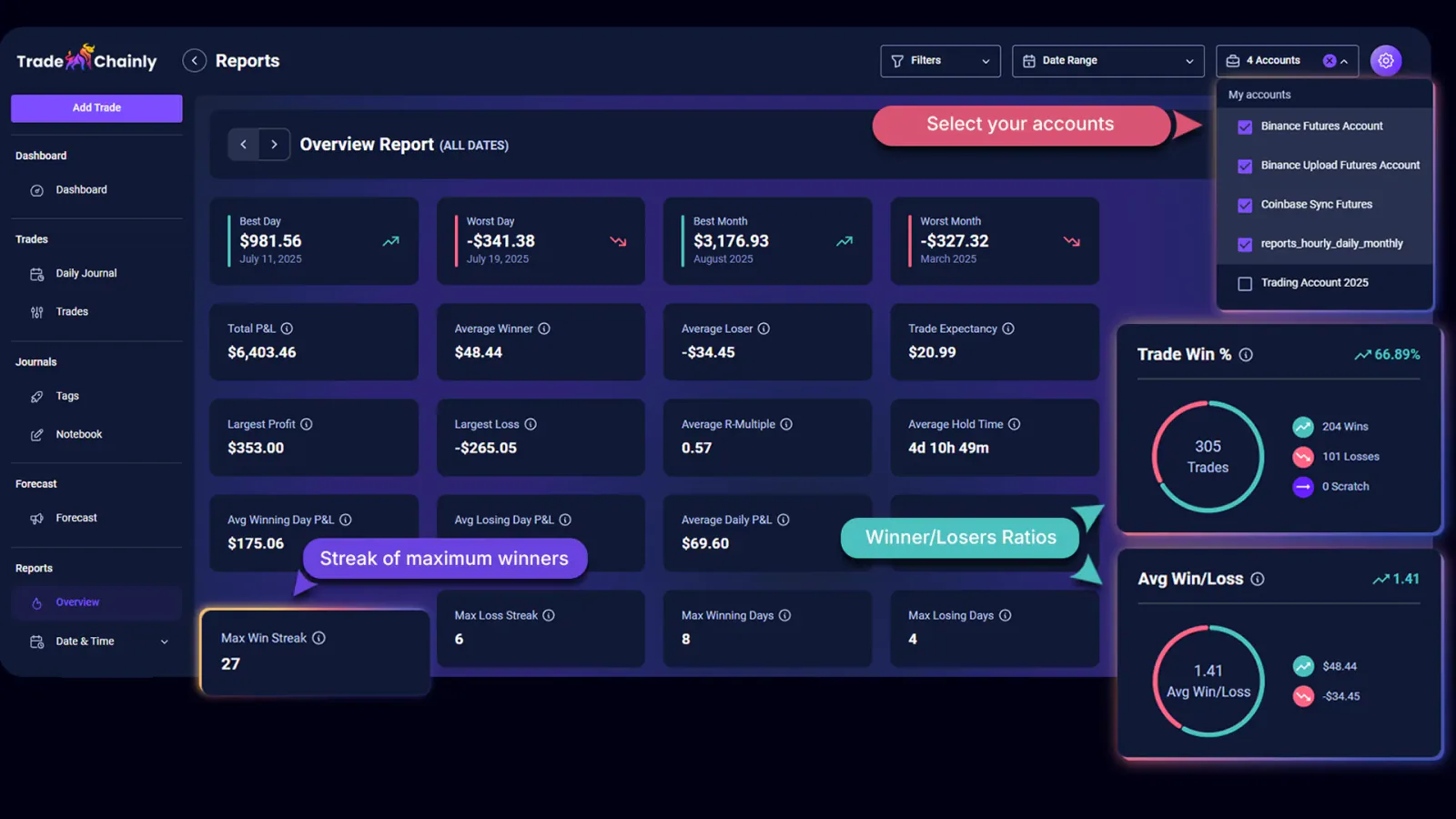This screenshot has width=1456, height=819.
Task: Open the Filters dropdown
Action: (940, 60)
